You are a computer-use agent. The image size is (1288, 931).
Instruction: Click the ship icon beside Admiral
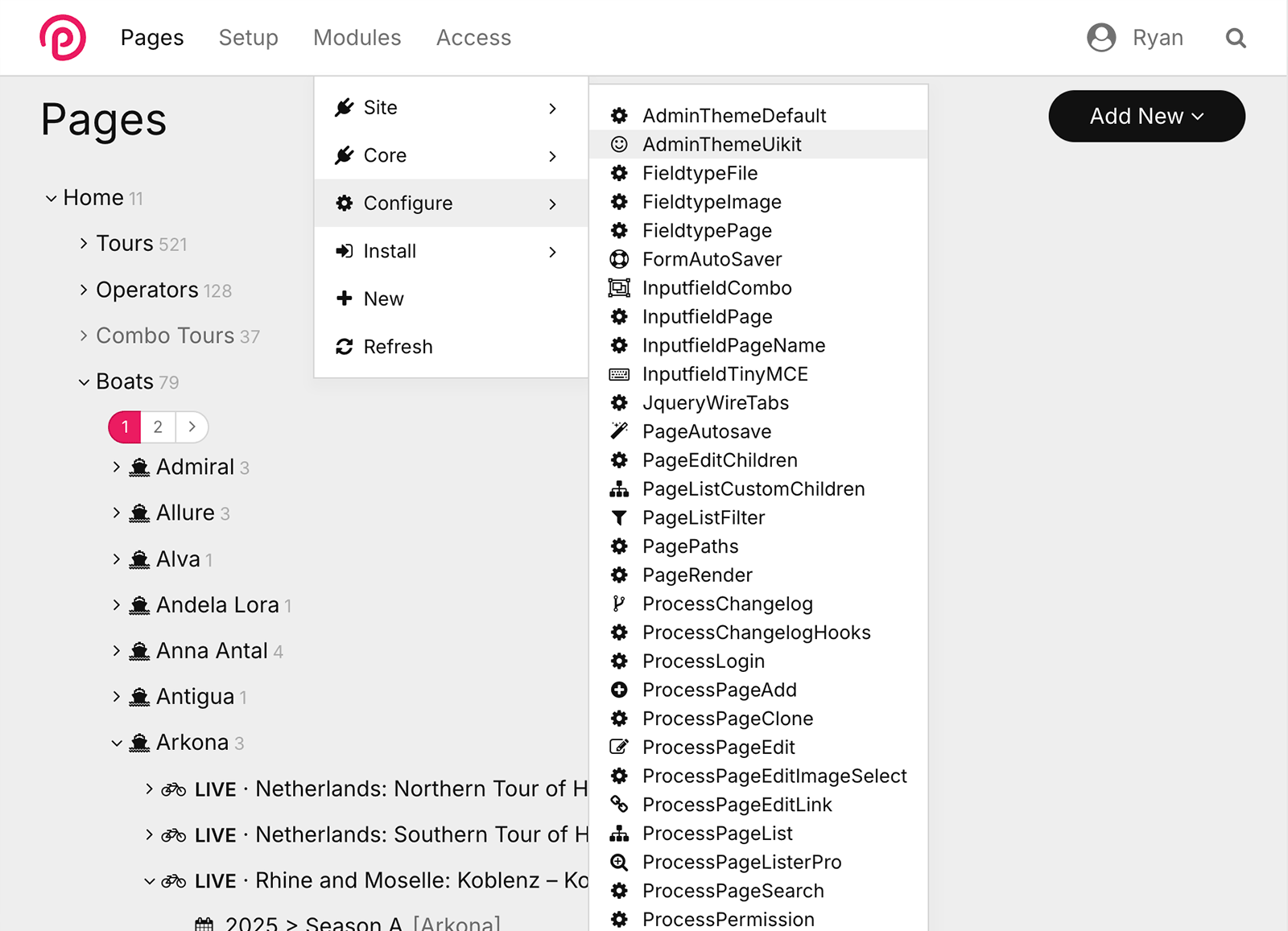click(140, 468)
